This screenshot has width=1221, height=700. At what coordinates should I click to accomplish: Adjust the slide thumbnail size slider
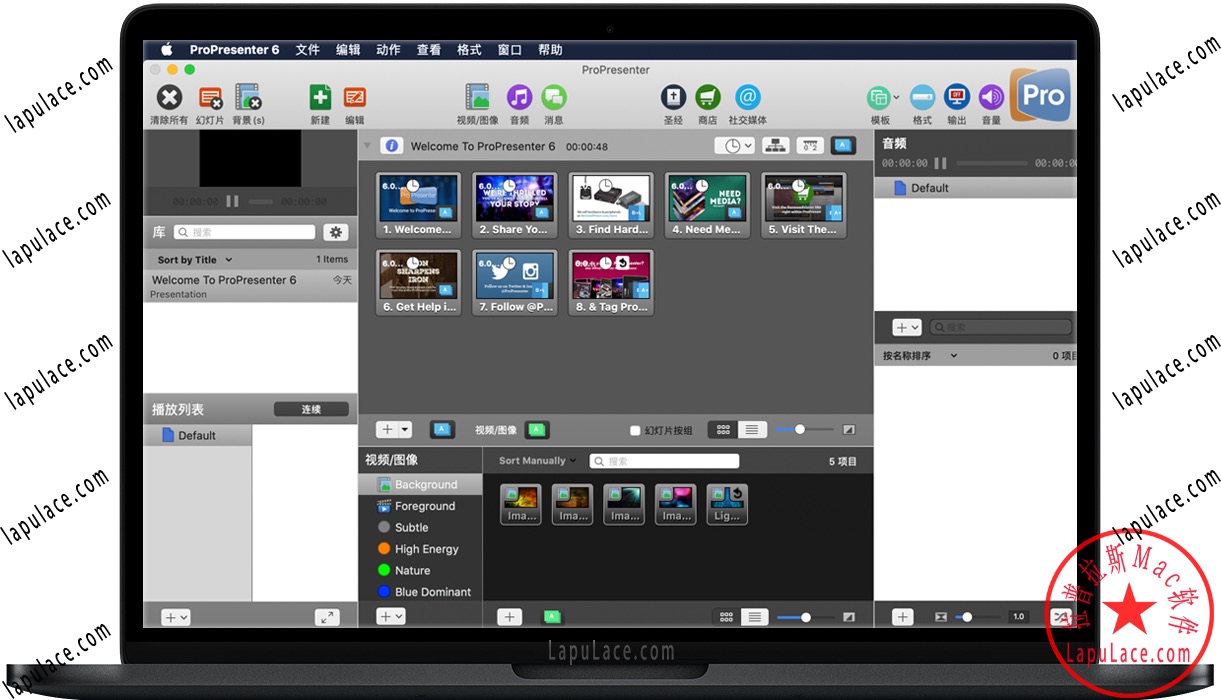pos(799,430)
